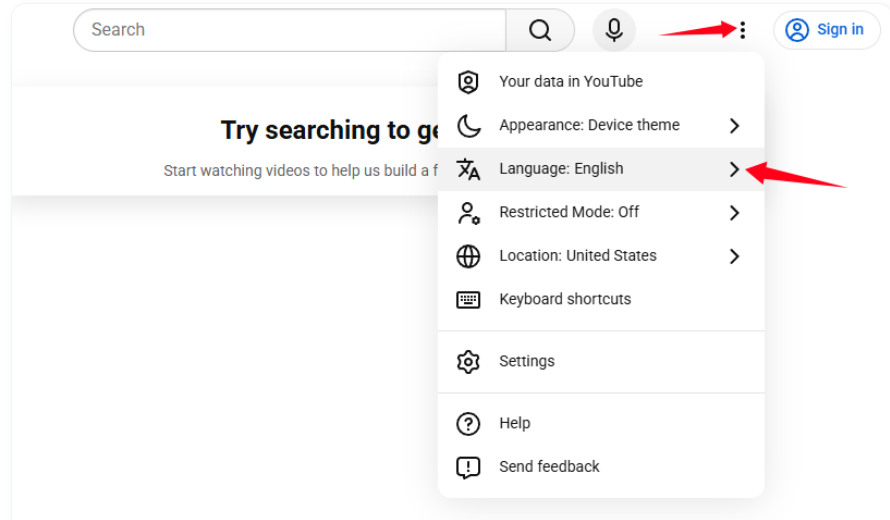Click the globe Location icon
The height and width of the screenshot is (520, 890).
pos(468,257)
